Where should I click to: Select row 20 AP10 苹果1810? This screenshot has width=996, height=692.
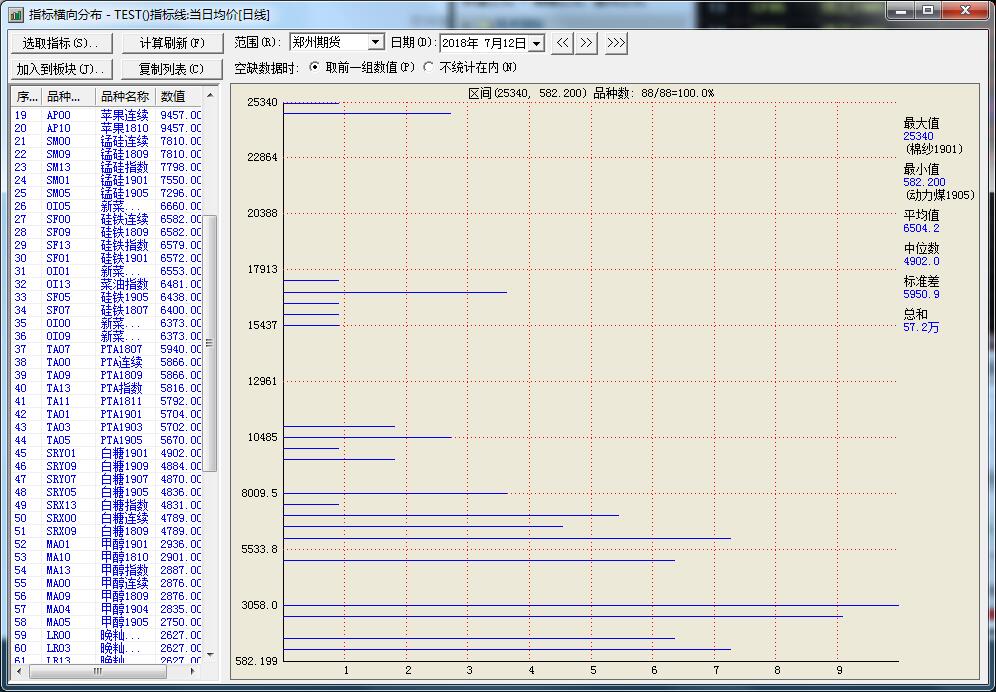point(107,128)
